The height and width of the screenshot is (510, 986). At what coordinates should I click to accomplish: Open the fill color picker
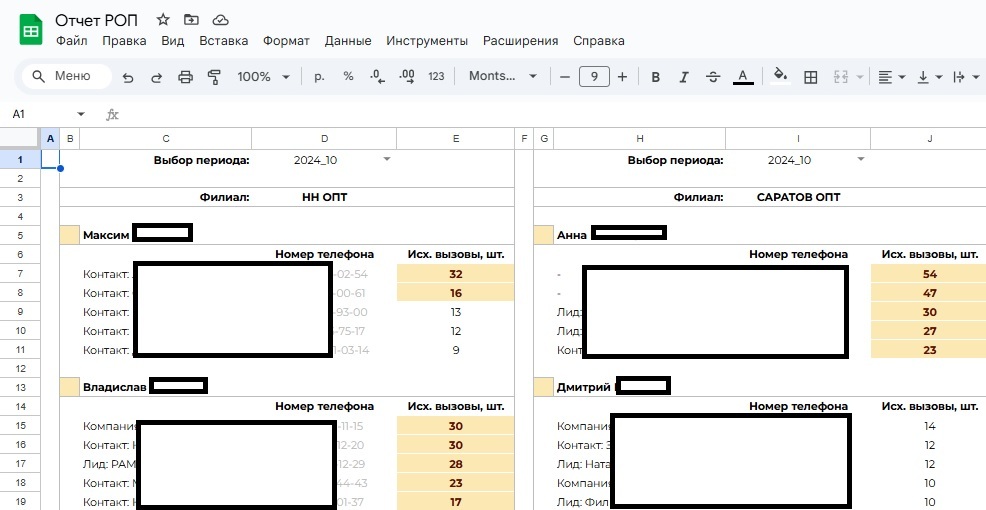pyautogui.click(x=780, y=77)
